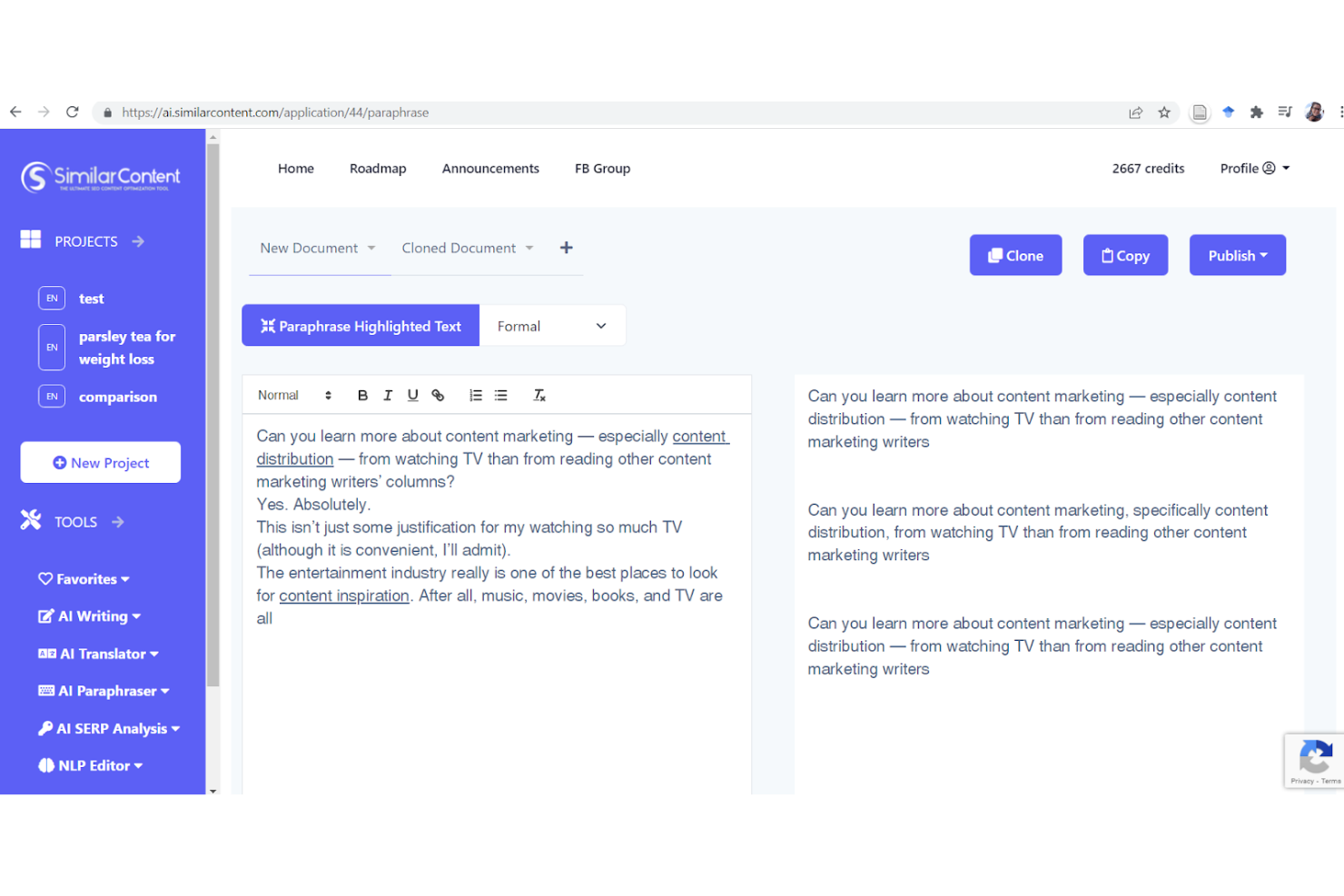Click the TOOLS heading in sidebar
The image size is (1344, 896).
[75, 522]
